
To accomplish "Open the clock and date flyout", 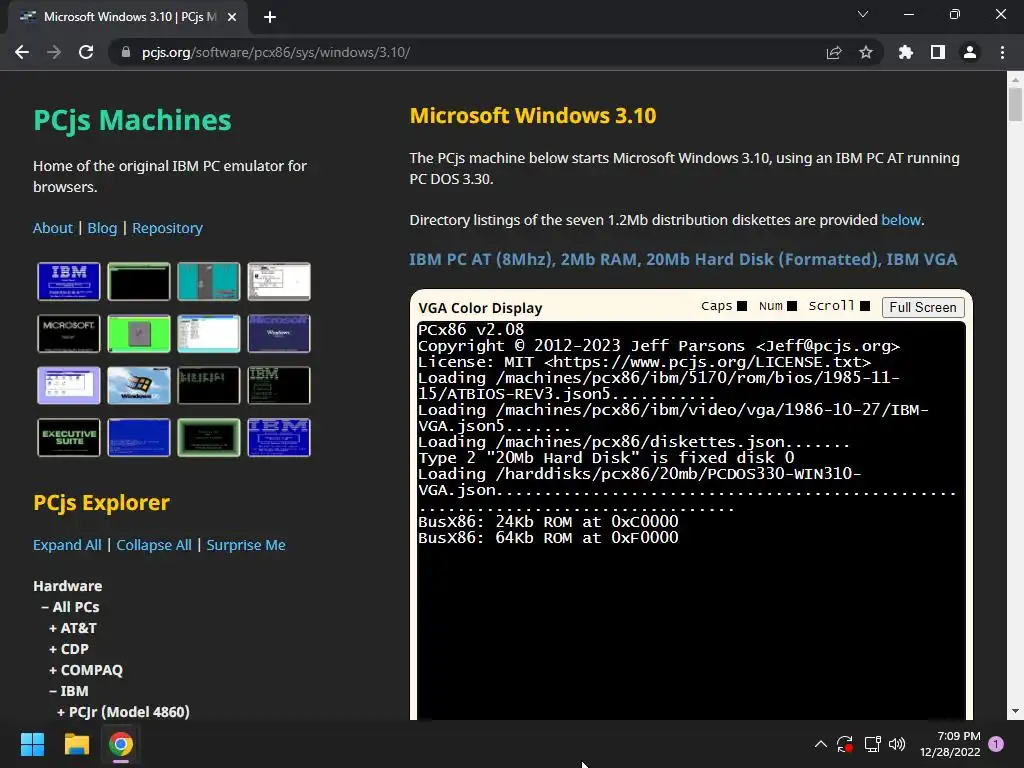I will pyautogui.click(x=950, y=744).
